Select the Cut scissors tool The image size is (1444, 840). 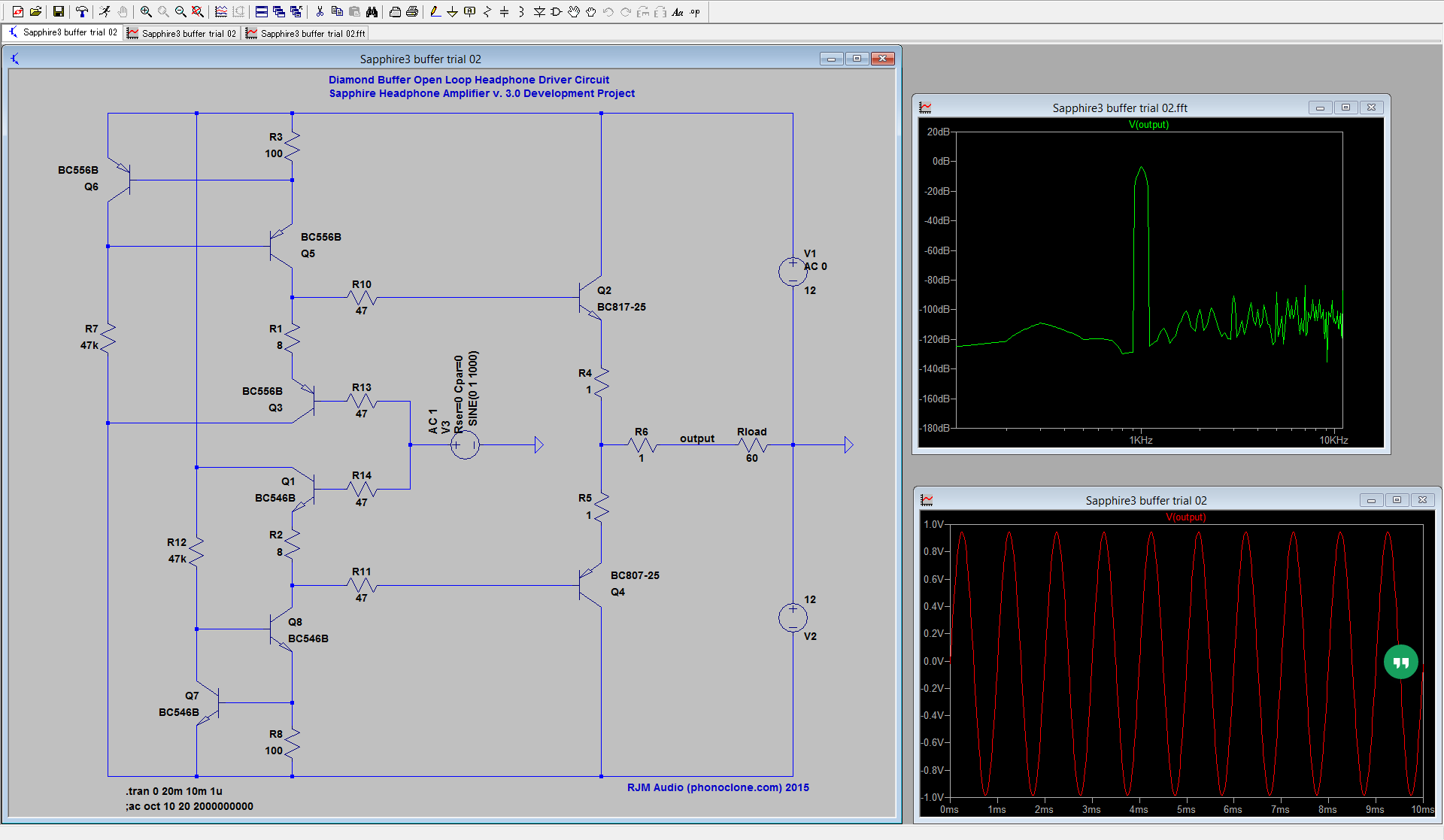(x=320, y=11)
